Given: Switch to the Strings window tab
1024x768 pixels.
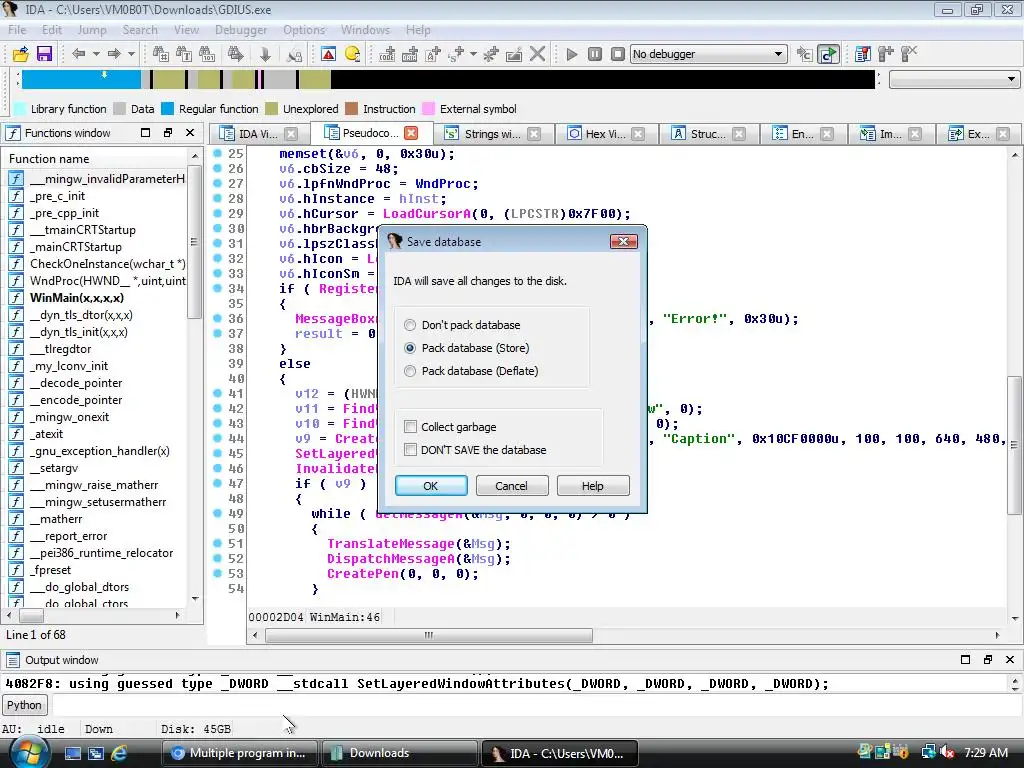Looking at the screenshot, I should point(492,134).
